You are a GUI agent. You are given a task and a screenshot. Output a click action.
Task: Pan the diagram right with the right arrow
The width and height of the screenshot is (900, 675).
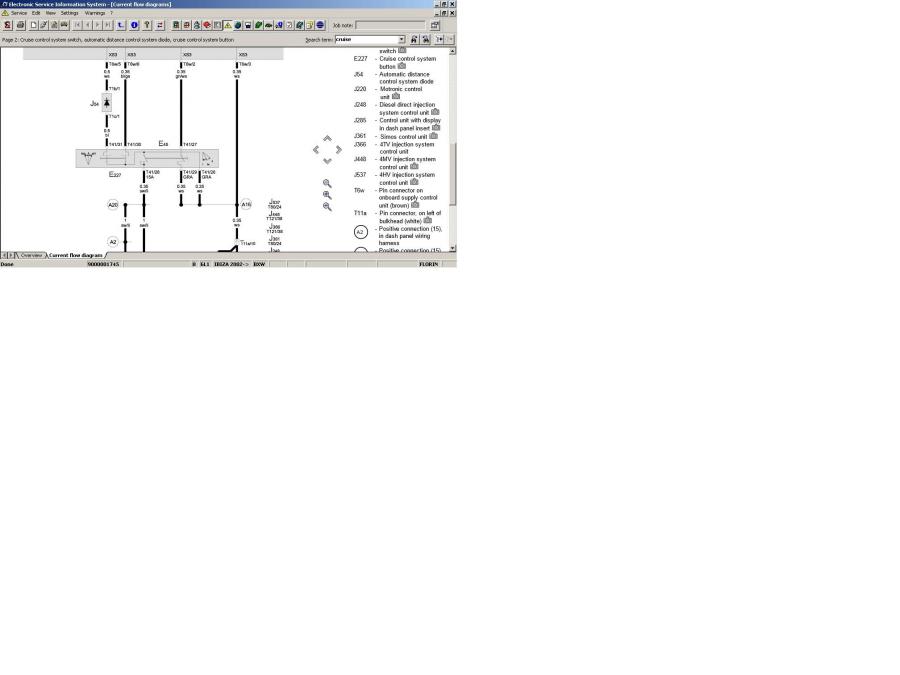[339, 150]
